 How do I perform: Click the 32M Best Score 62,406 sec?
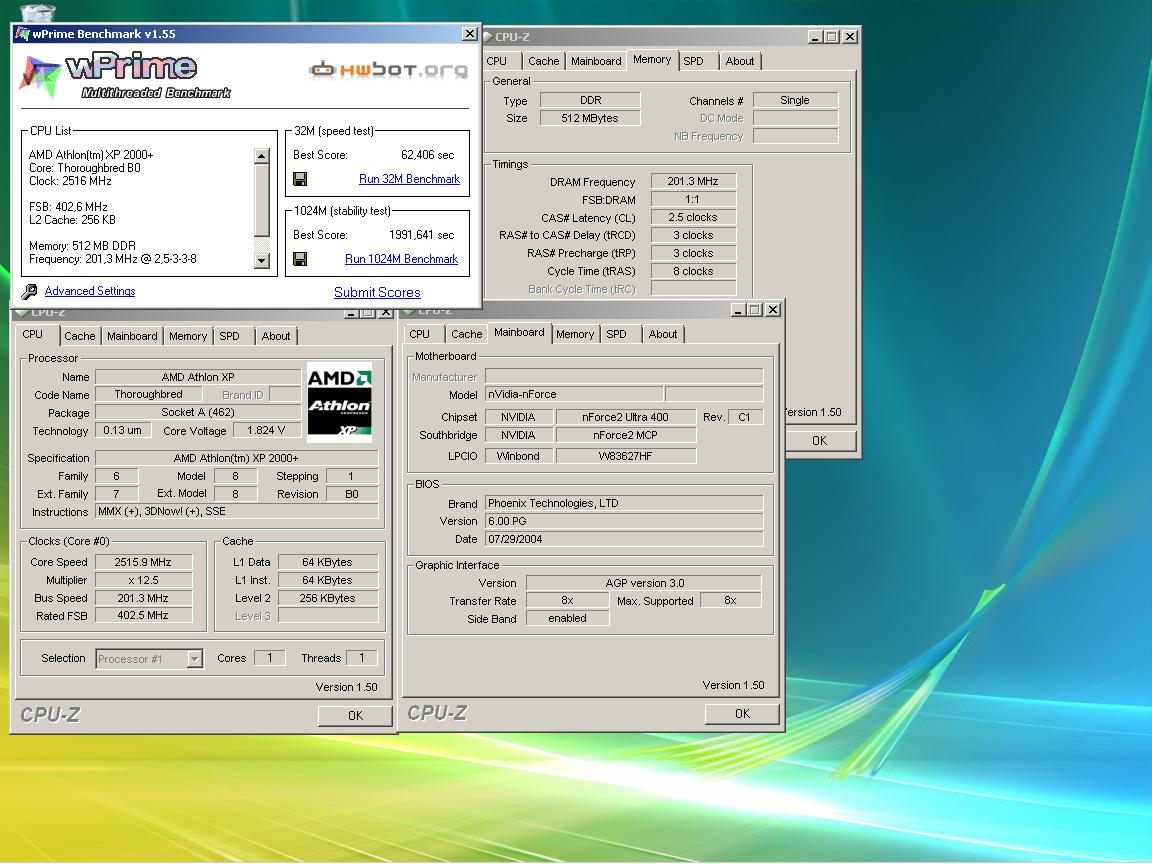point(428,155)
